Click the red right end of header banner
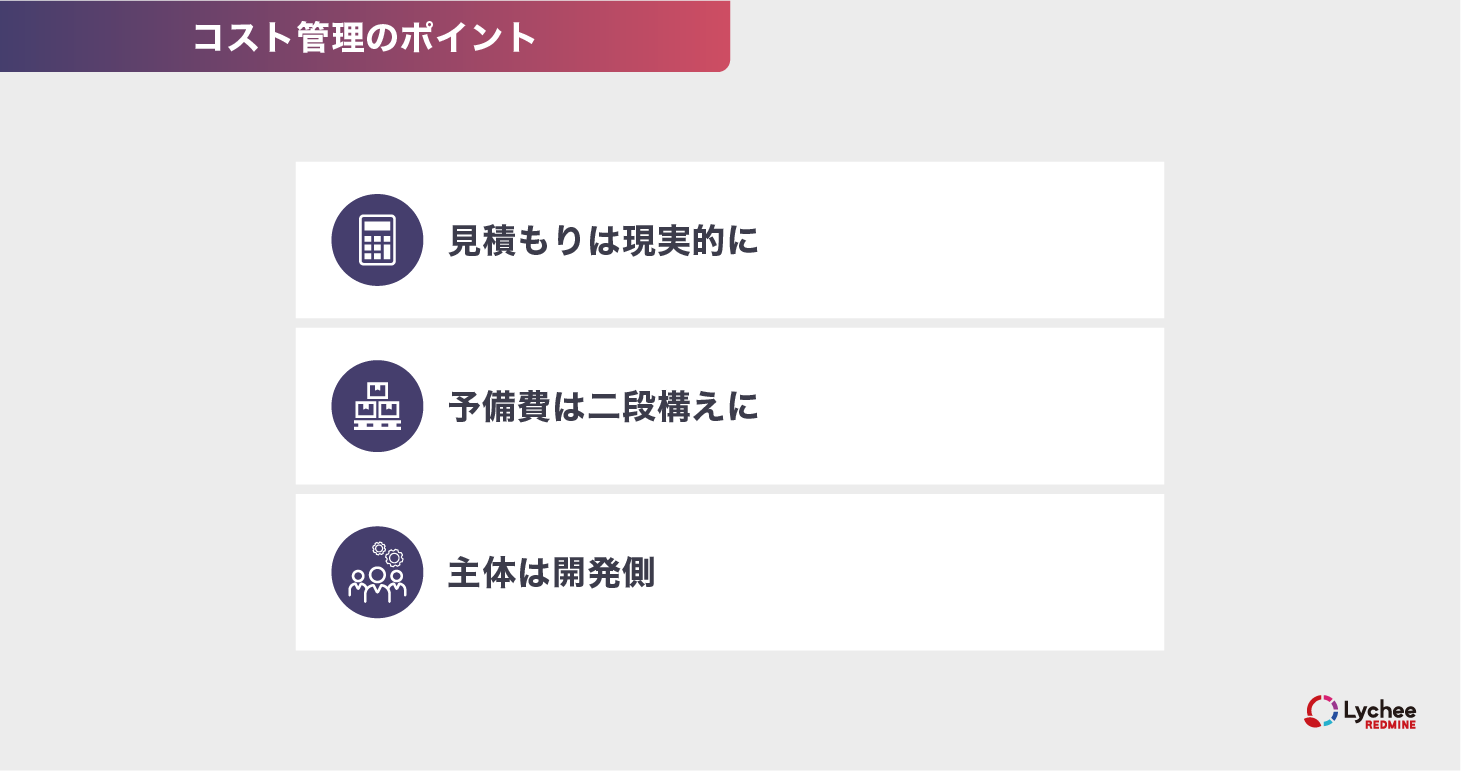The image size is (1461, 772). coord(700,36)
